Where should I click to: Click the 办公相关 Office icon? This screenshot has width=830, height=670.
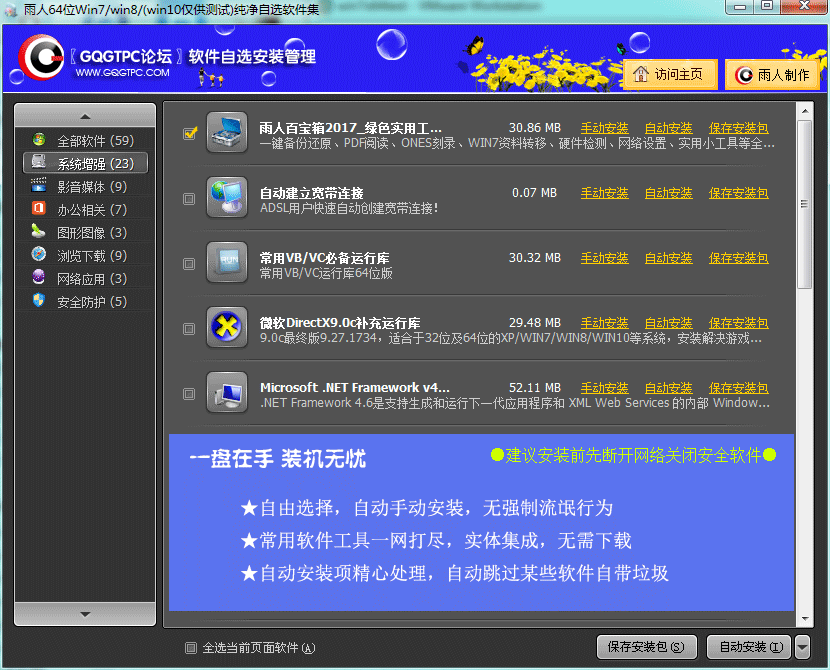39,207
